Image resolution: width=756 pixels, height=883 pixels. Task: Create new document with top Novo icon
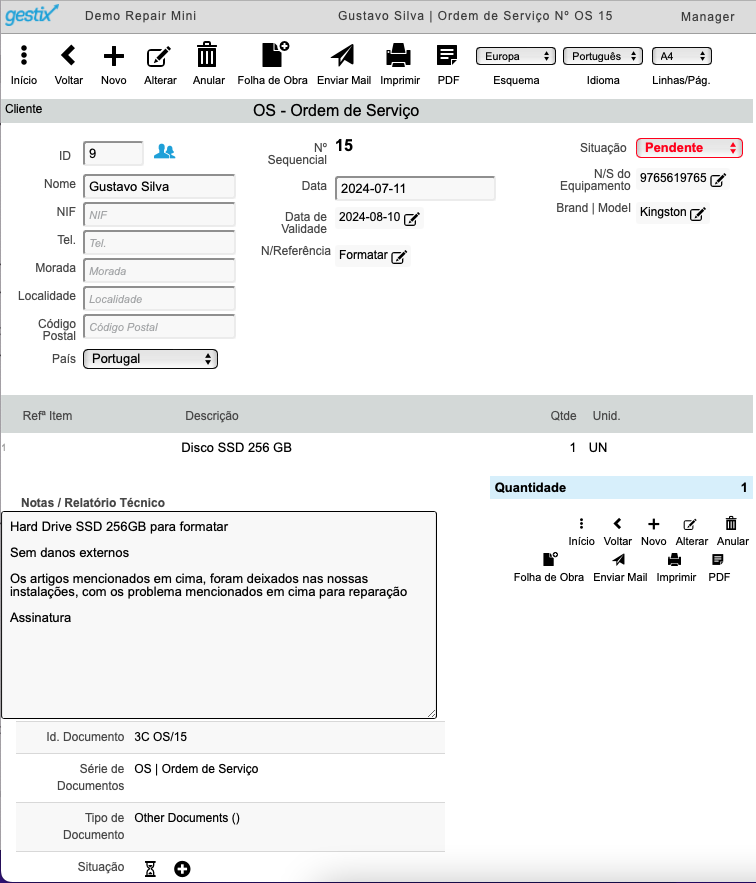point(114,56)
